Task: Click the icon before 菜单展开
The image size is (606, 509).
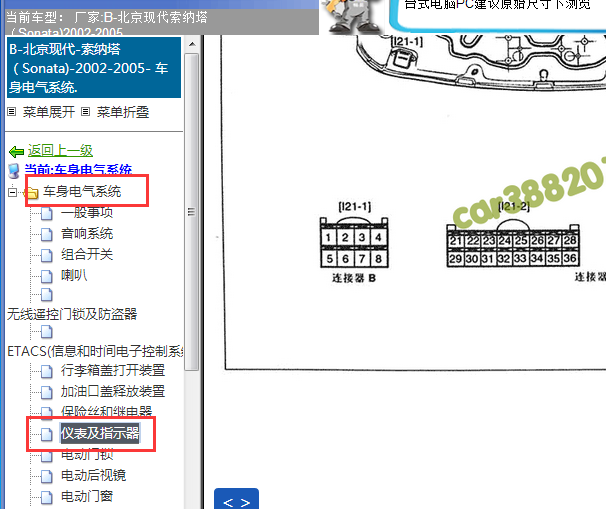Action: tap(12, 112)
